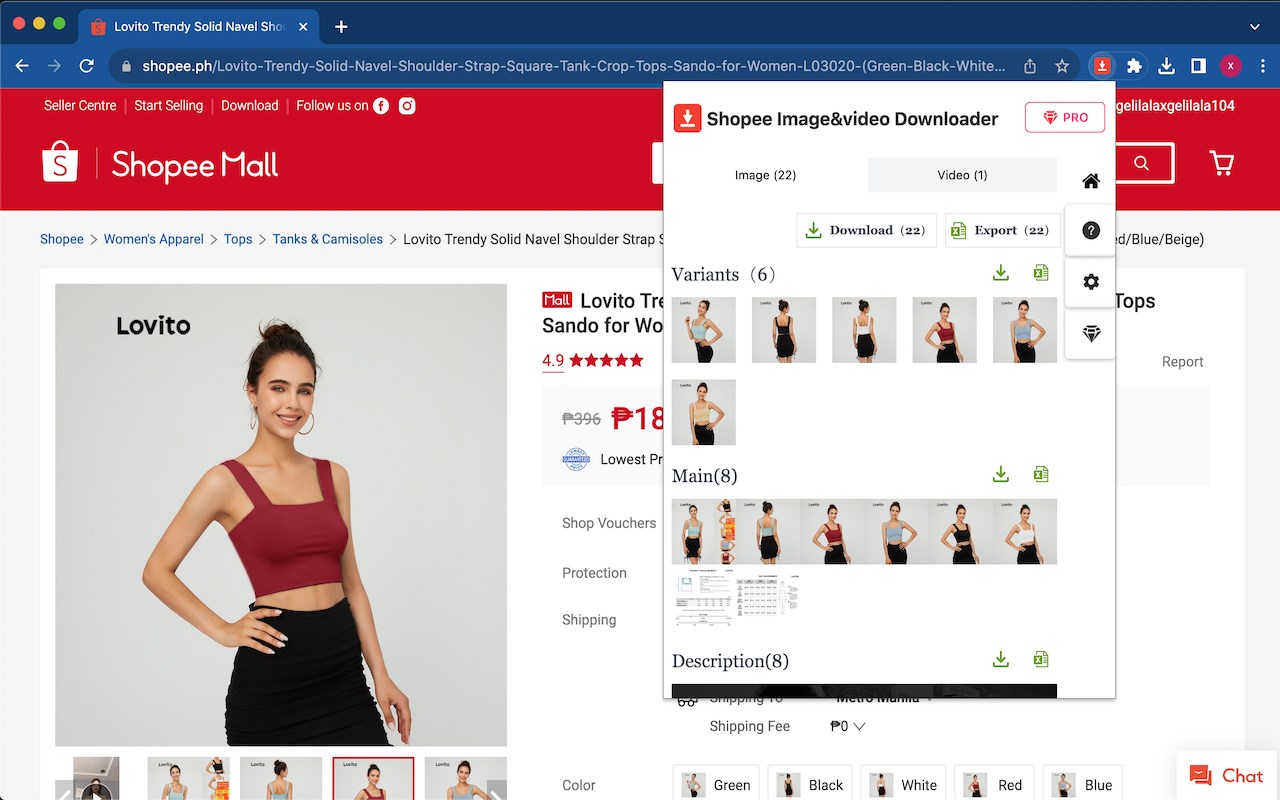The image size is (1280, 800).
Task: Click the Download link in top bar
Action: 250,105
